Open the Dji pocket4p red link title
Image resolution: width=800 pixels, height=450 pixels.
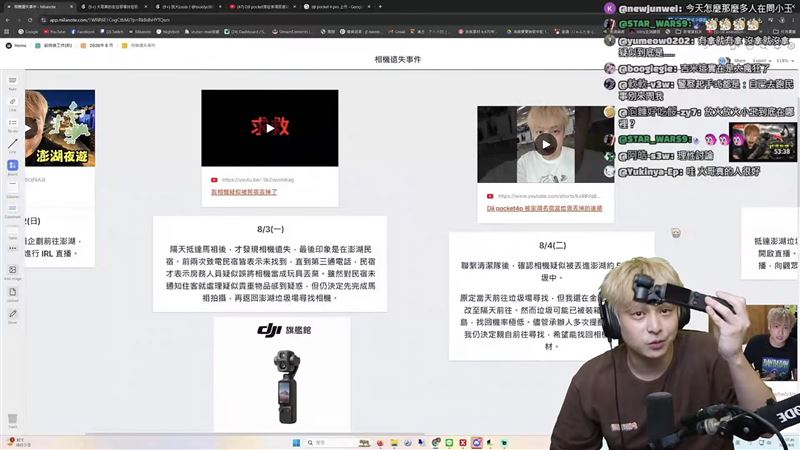pyautogui.click(x=544, y=208)
